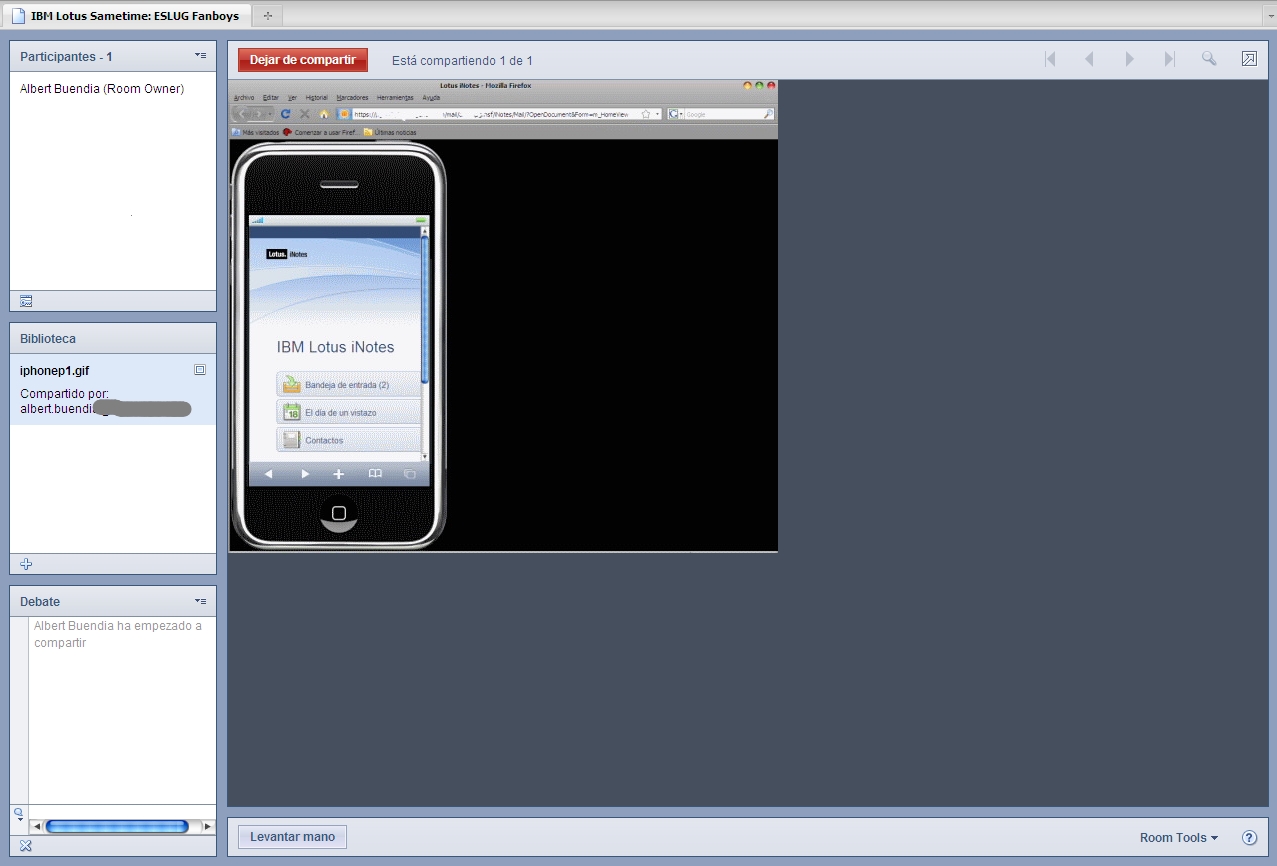Click iPhone browser forward arrow
1277x866 pixels.
pyautogui.click(x=305, y=474)
